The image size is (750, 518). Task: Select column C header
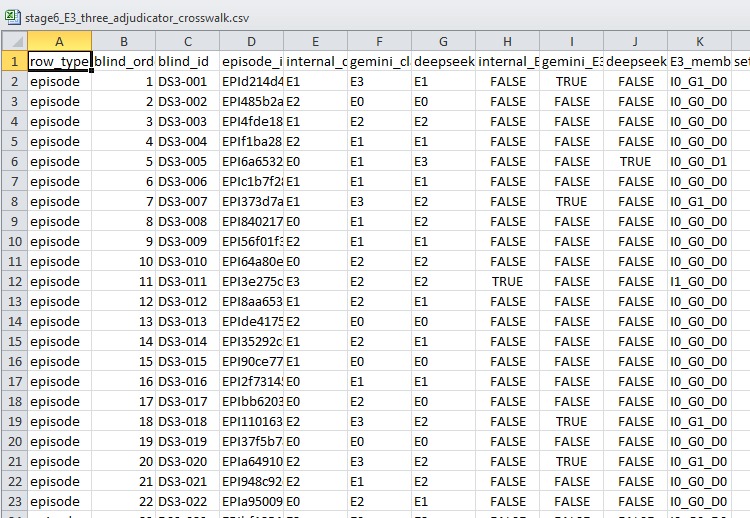(x=188, y=41)
